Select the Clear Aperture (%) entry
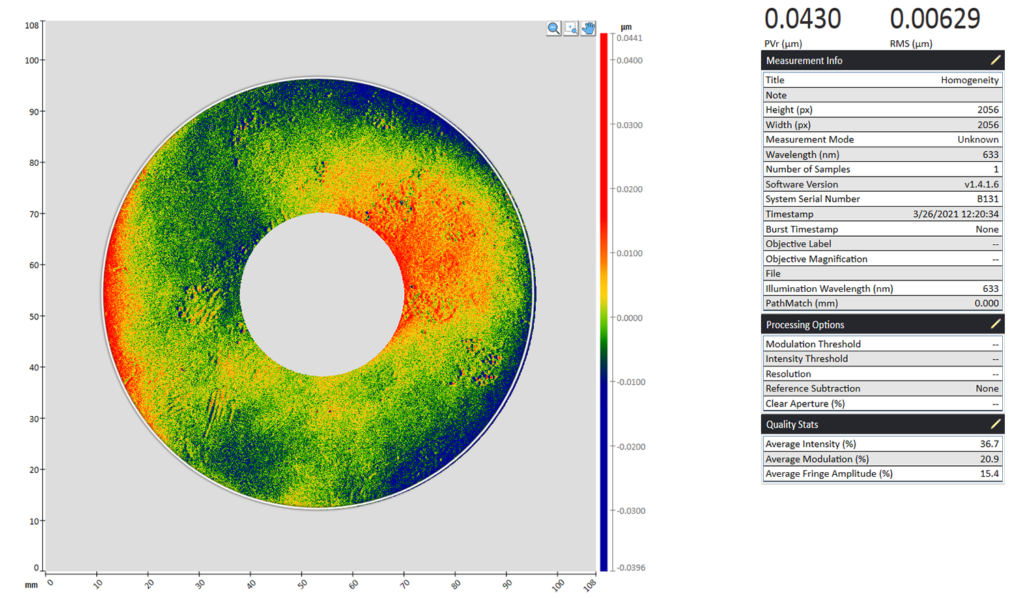This screenshot has height=599, width=1024. pos(880,403)
